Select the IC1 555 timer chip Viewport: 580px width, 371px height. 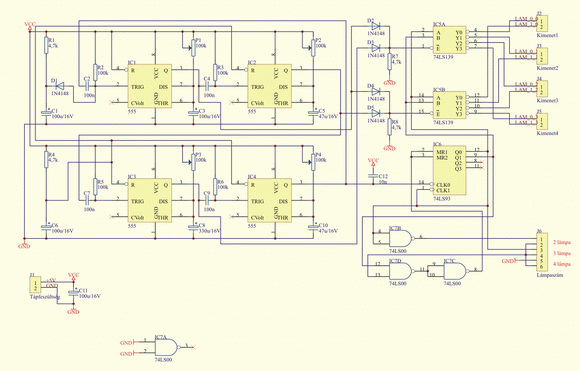coord(149,86)
